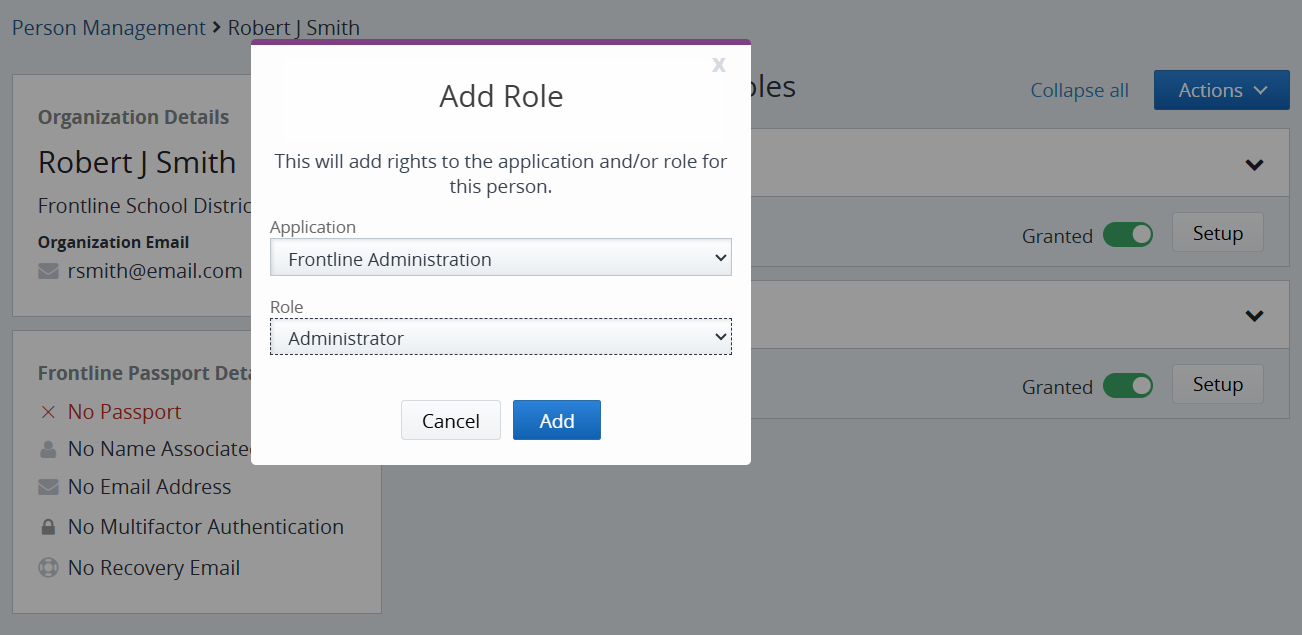Click the person icon next to No Name
The height and width of the screenshot is (635, 1302).
pyautogui.click(x=48, y=449)
